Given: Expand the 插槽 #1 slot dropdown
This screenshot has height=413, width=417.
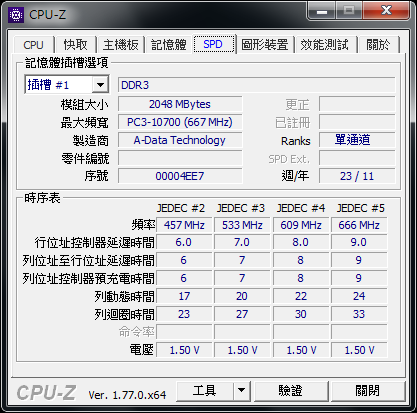Looking at the screenshot, I should point(100,85).
